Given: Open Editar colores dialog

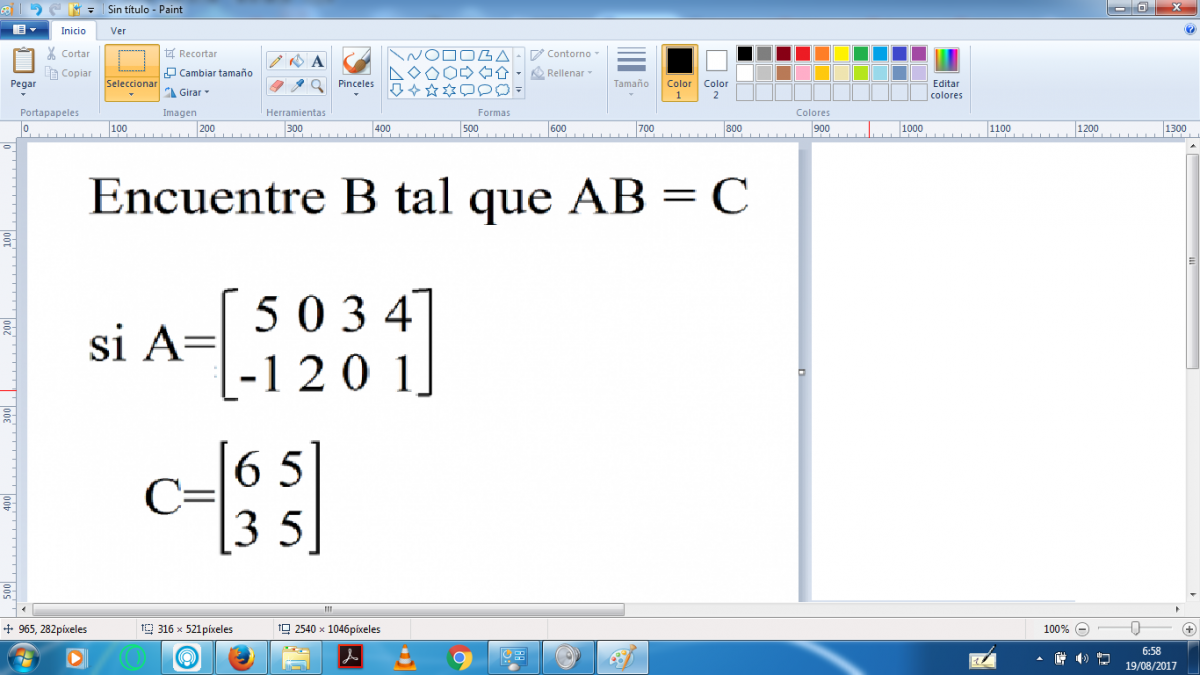Looking at the screenshot, I should point(946,73).
